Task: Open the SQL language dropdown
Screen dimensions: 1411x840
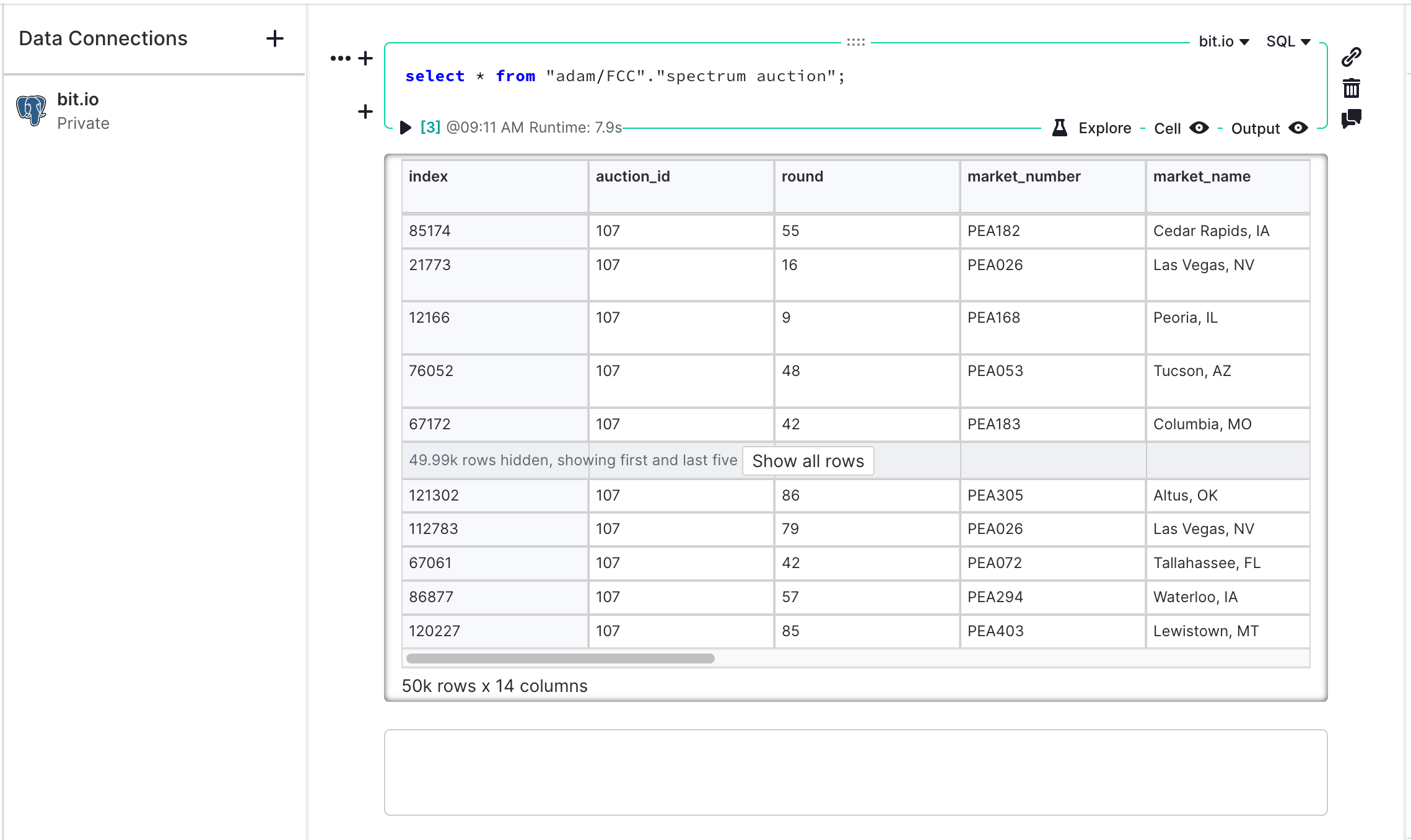Action: (x=1288, y=42)
